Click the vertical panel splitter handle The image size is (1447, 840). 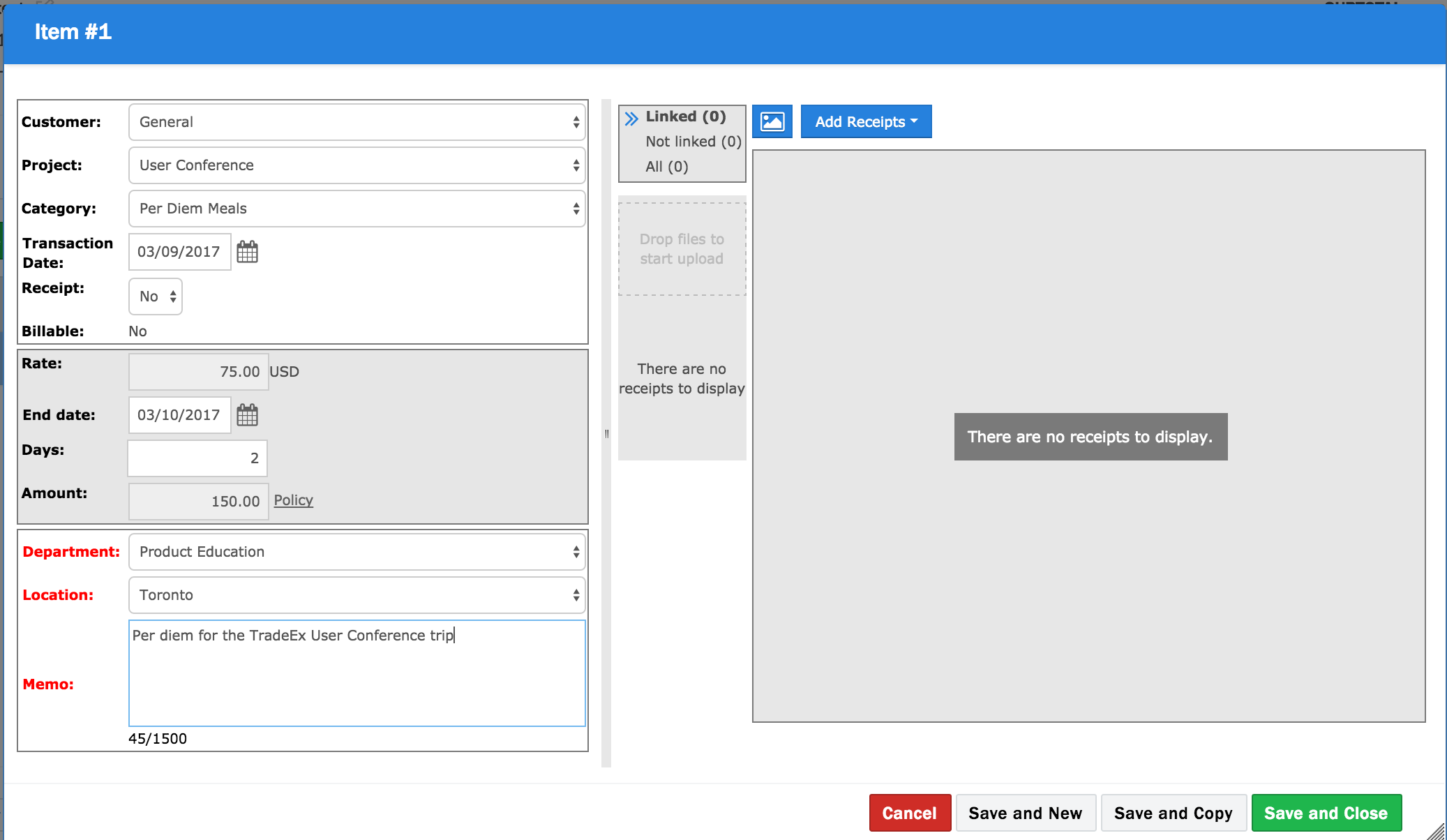tap(606, 433)
